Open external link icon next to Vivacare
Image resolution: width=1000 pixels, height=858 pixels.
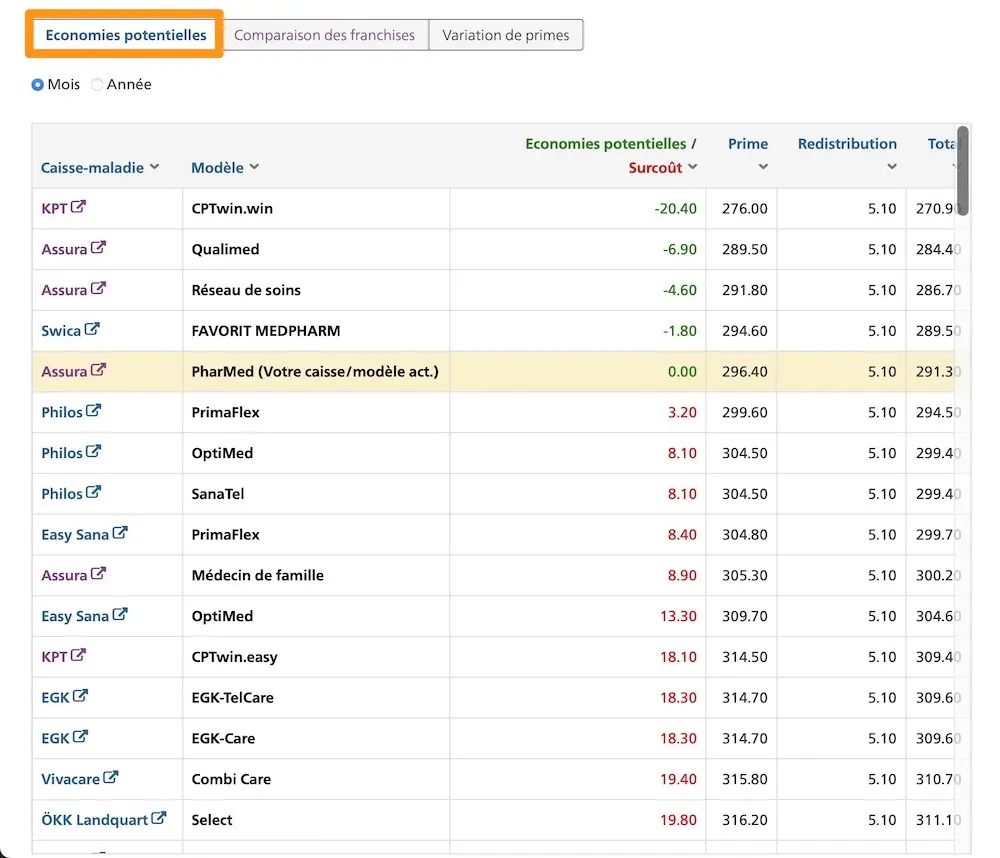click(111, 778)
